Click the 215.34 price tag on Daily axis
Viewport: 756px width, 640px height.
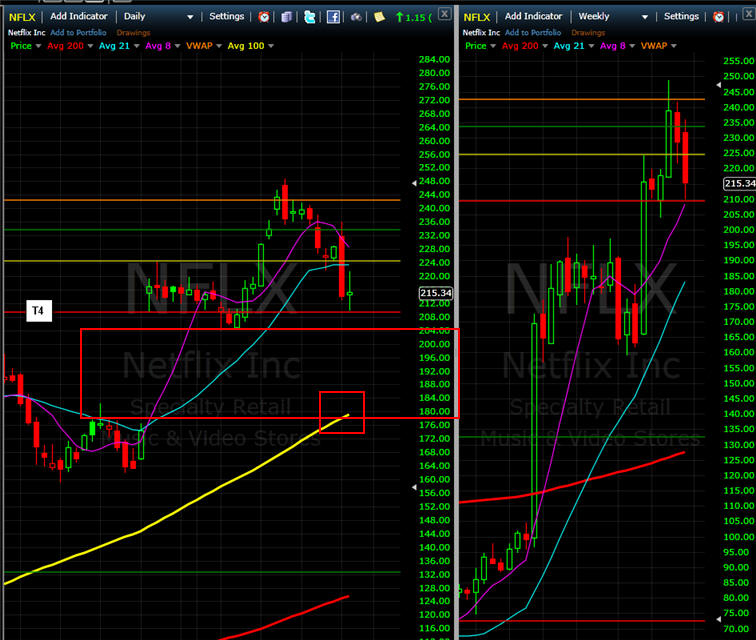(x=435, y=293)
